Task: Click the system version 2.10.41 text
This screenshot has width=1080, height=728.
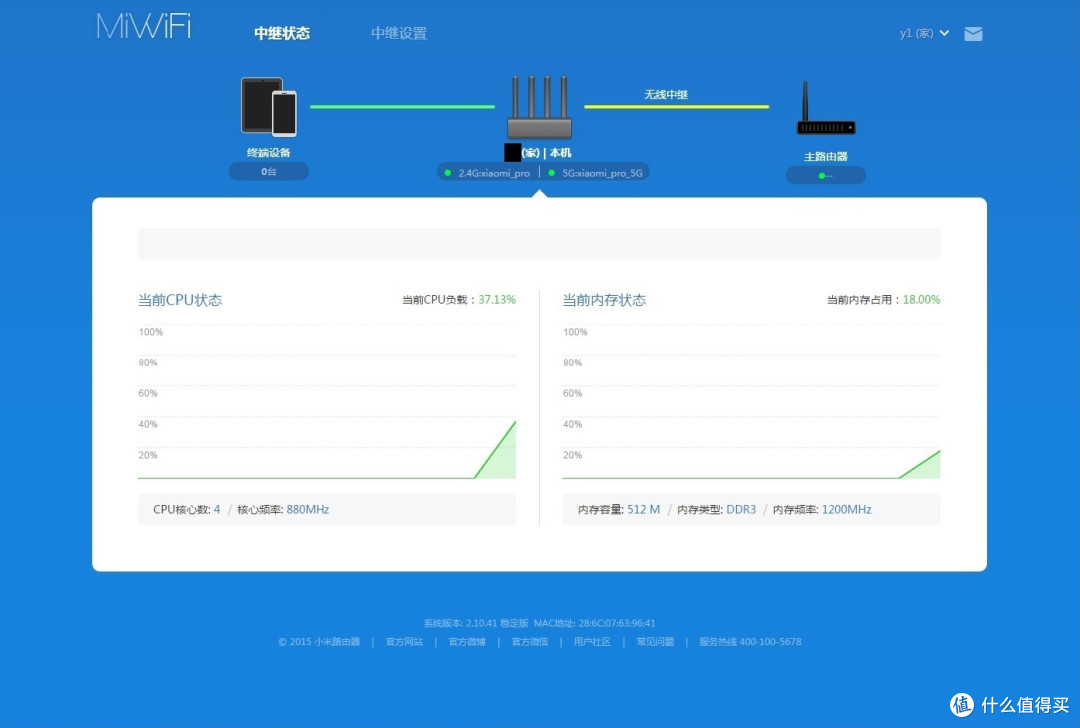Action: tap(476, 623)
